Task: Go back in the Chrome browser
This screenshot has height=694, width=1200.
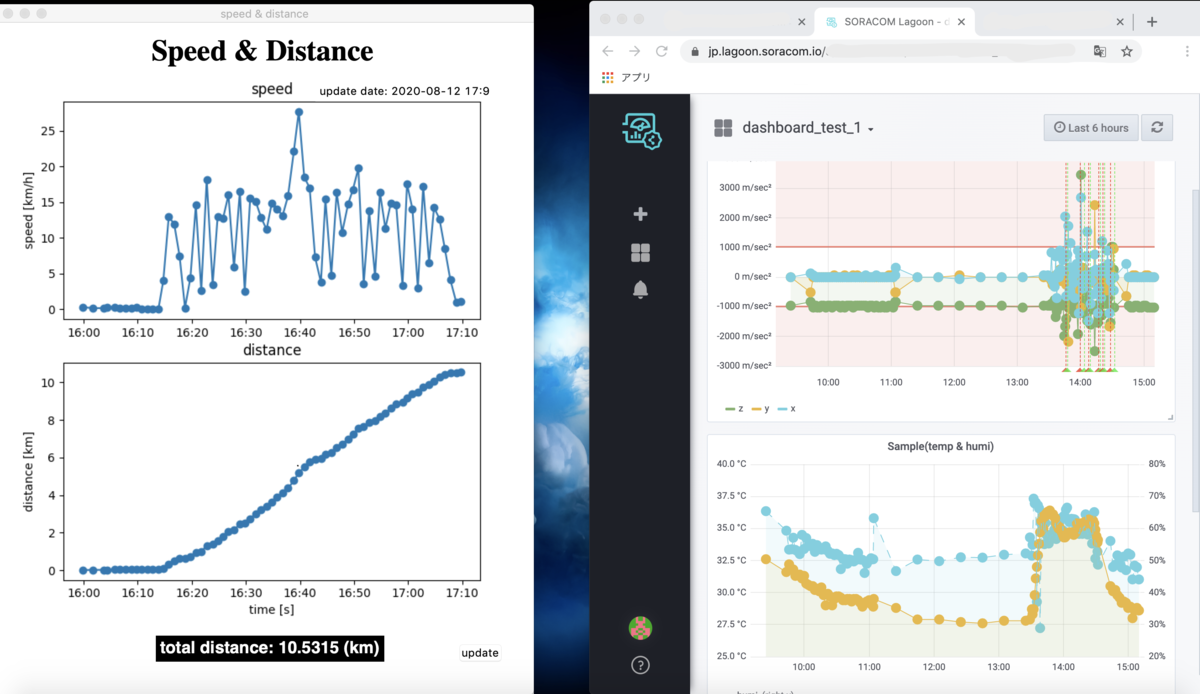Action: click(x=607, y=51)
